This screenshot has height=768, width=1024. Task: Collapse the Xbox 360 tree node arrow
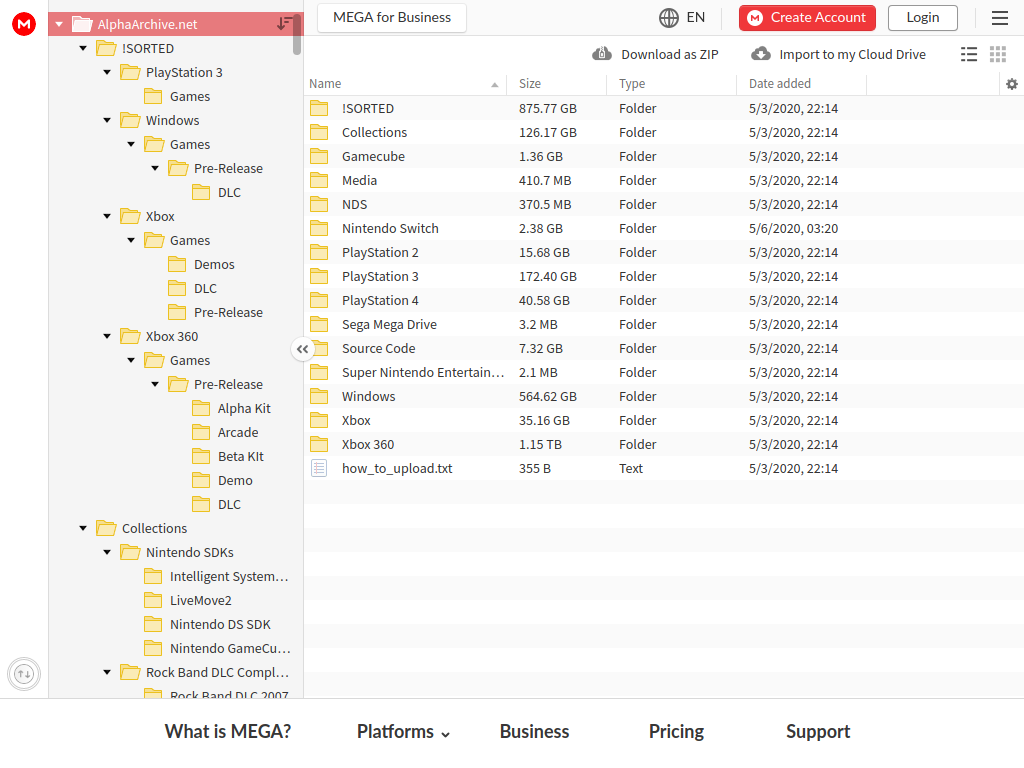click(x=107, y=336)
